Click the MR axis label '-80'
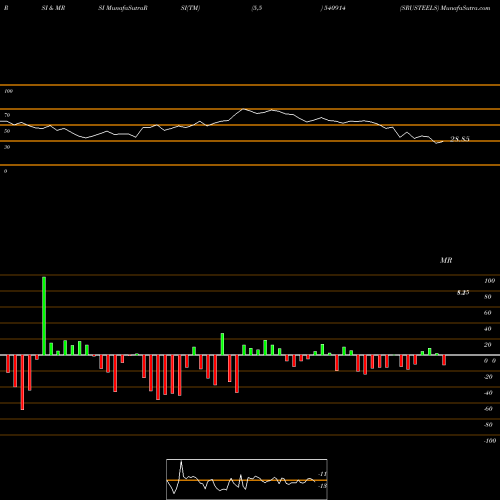 pyautogui.click(x=488, y=425)
